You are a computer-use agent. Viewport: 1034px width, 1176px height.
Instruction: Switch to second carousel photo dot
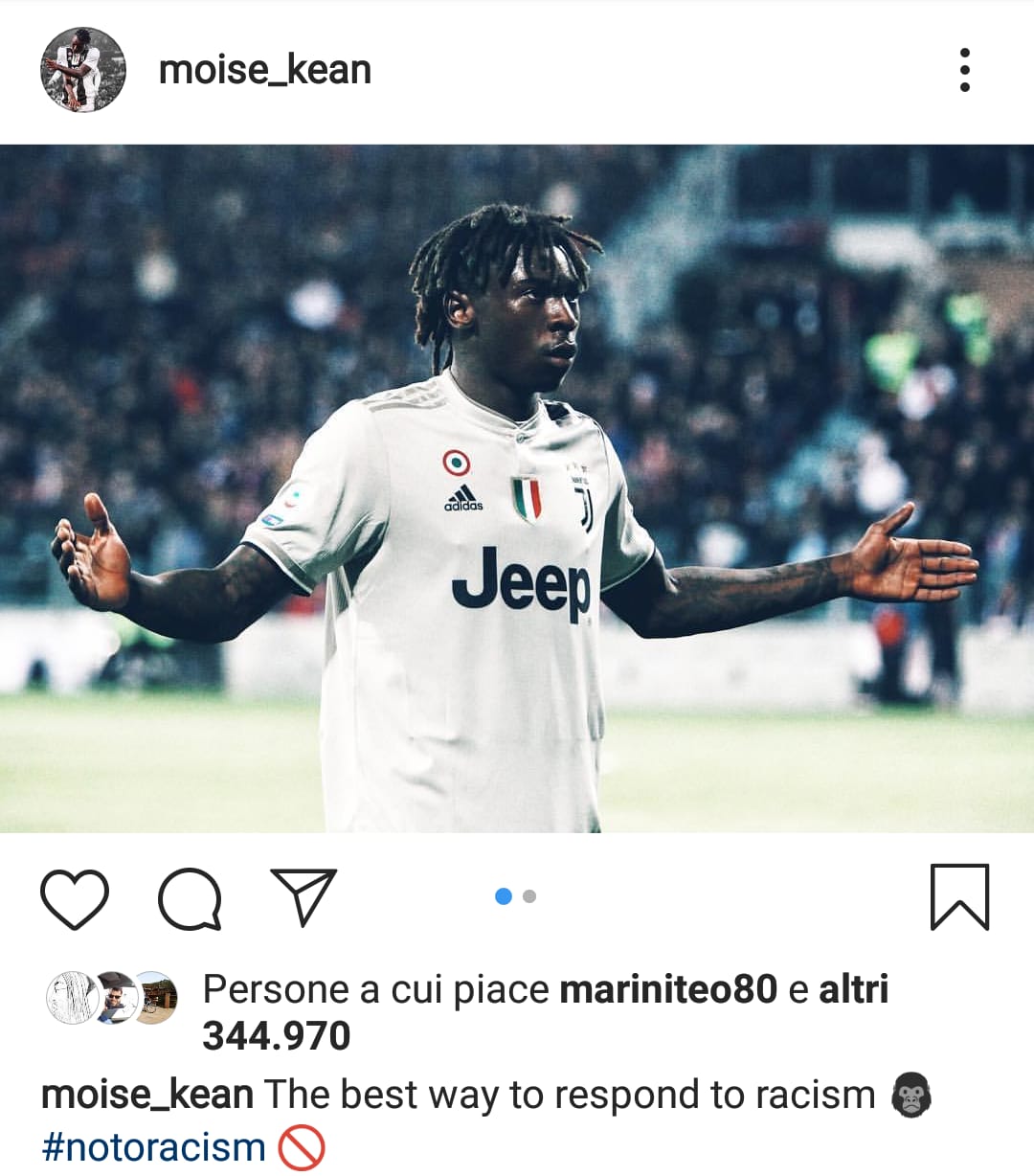coord(529,896)
